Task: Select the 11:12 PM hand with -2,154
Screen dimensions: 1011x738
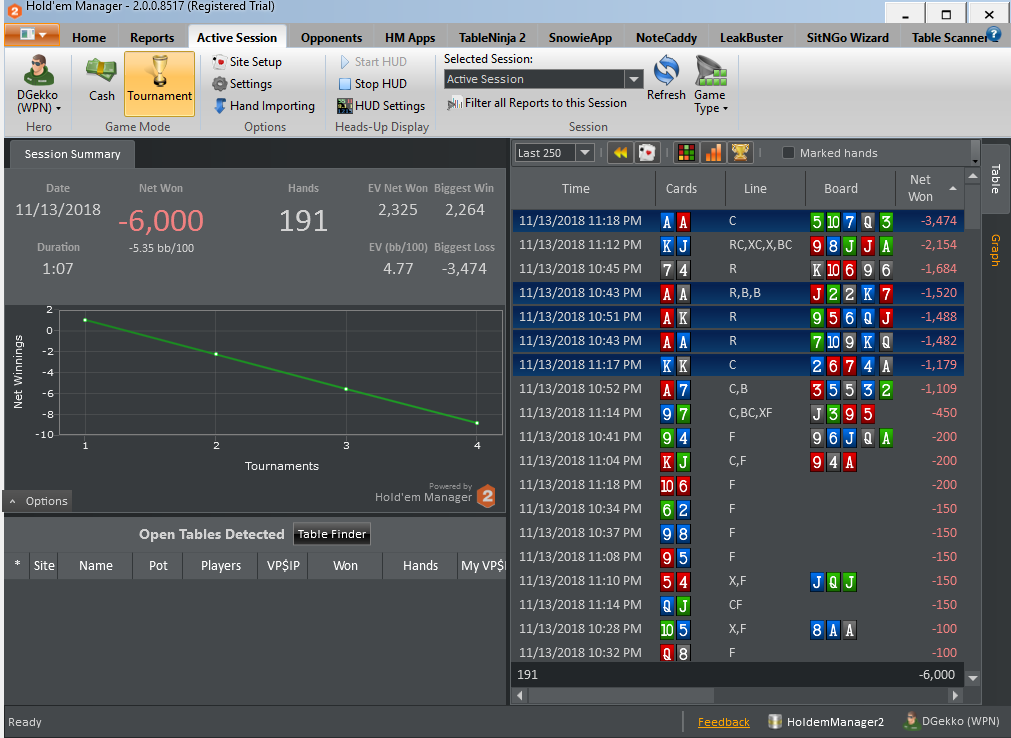Action: point(738,245)
